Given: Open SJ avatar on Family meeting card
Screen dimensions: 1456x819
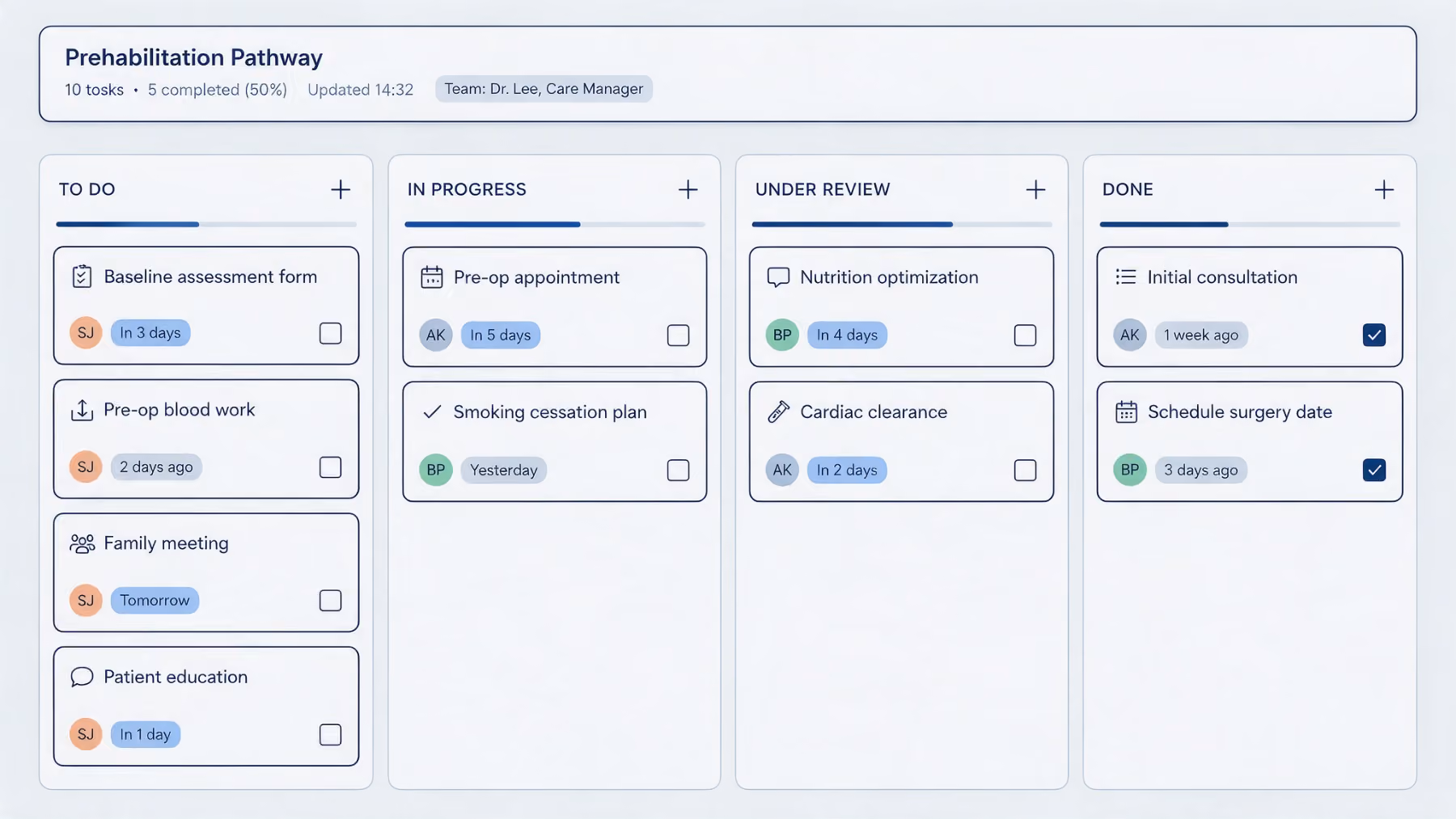Looking at the screenshot, I should click(x=86, y=600).
